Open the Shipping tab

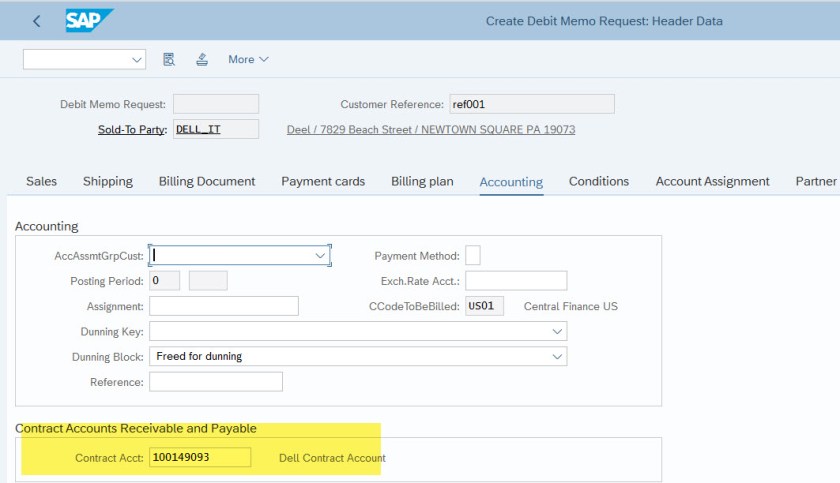tap(108, 181)
